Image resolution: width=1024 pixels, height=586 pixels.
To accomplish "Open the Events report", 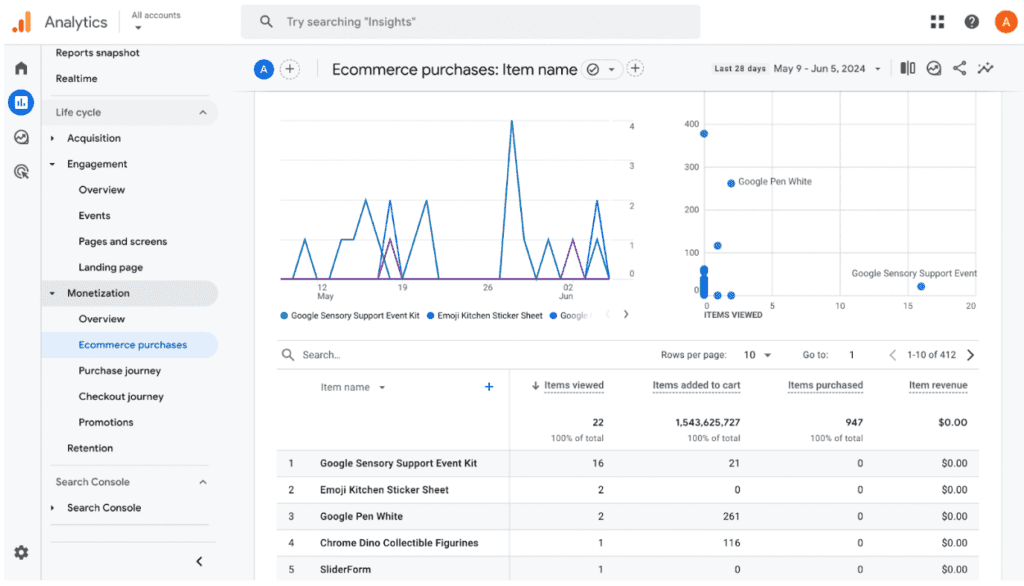I will [x=94, y=216].
